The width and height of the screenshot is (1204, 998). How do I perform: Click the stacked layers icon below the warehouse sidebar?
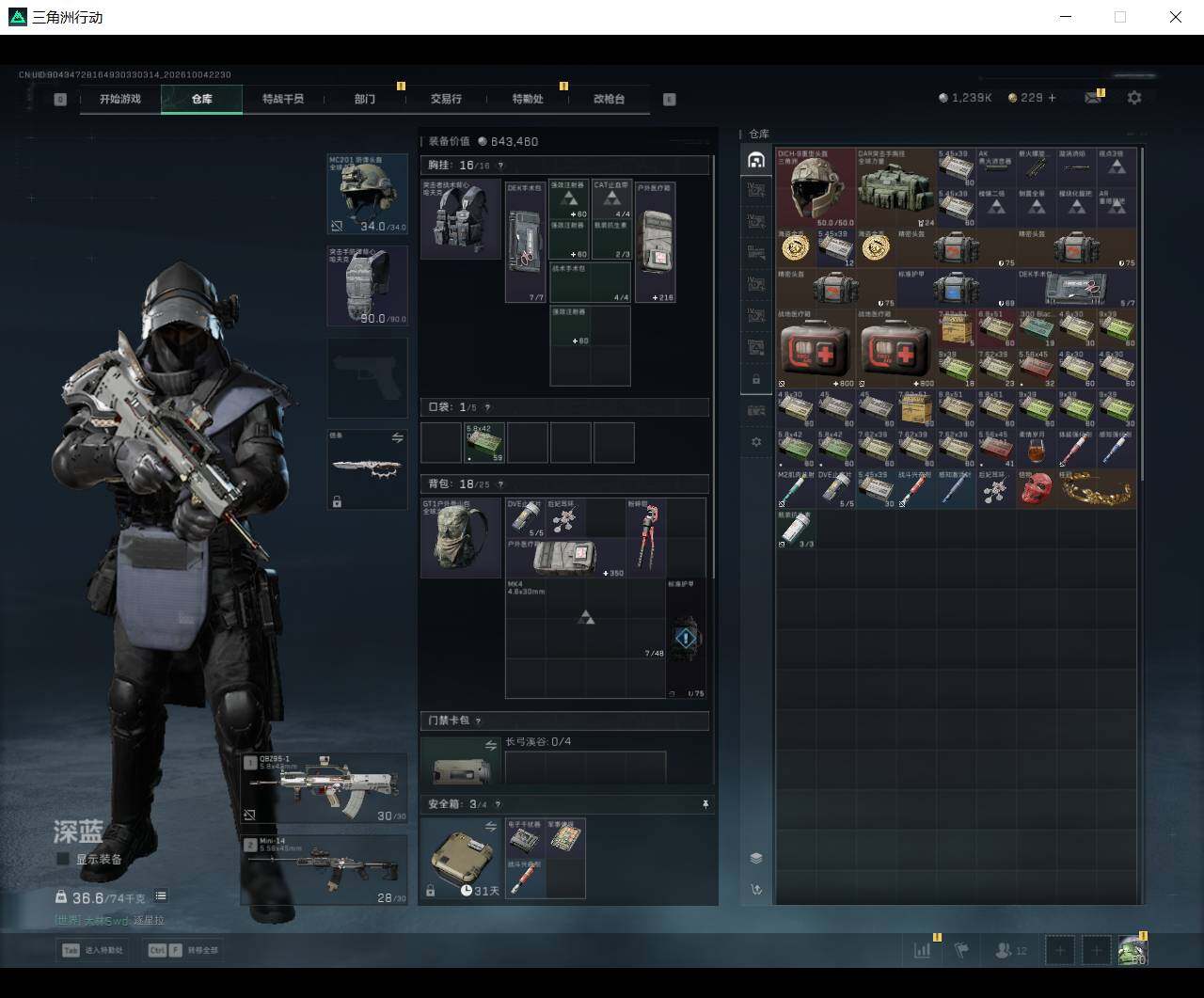click(756, 858)
